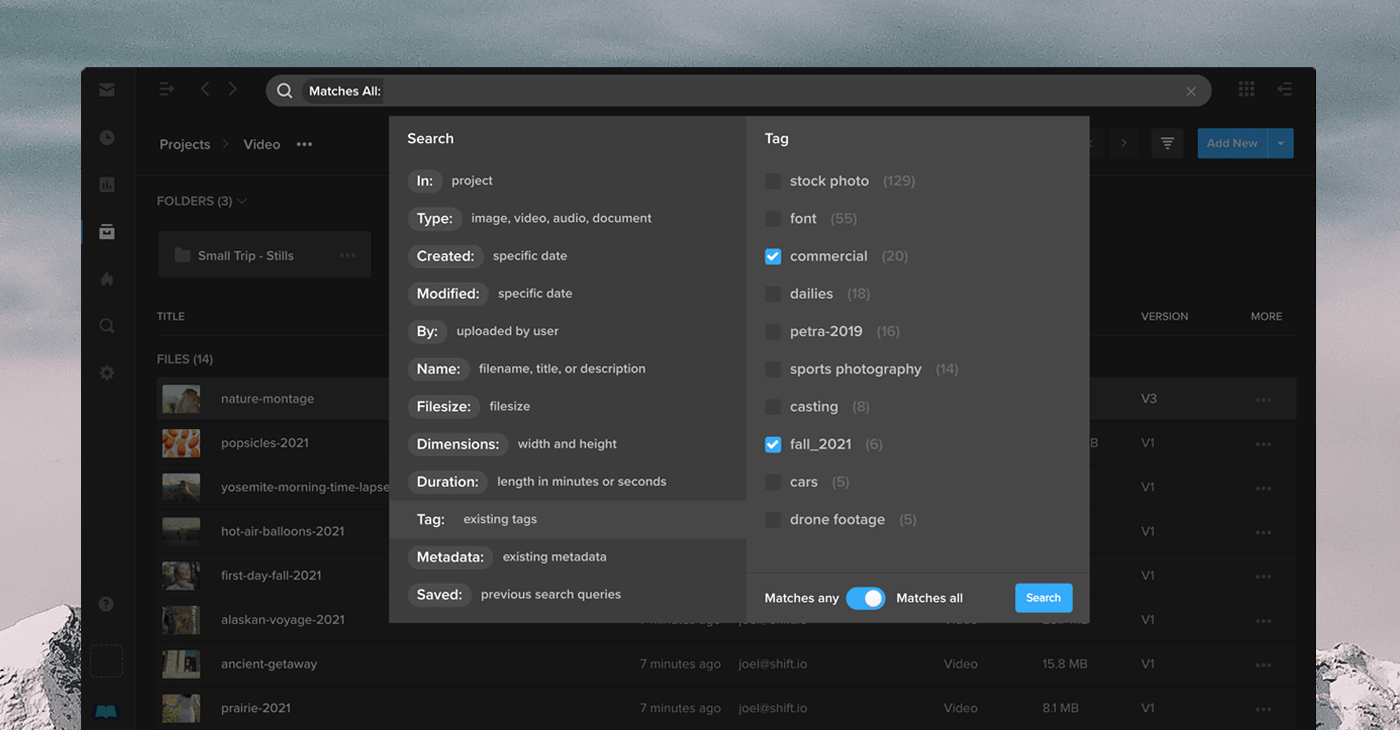The height and width of the screenshot is (730, 1400).
Task: Click the magnifier icon in the search bar
Action: [285, 91]
